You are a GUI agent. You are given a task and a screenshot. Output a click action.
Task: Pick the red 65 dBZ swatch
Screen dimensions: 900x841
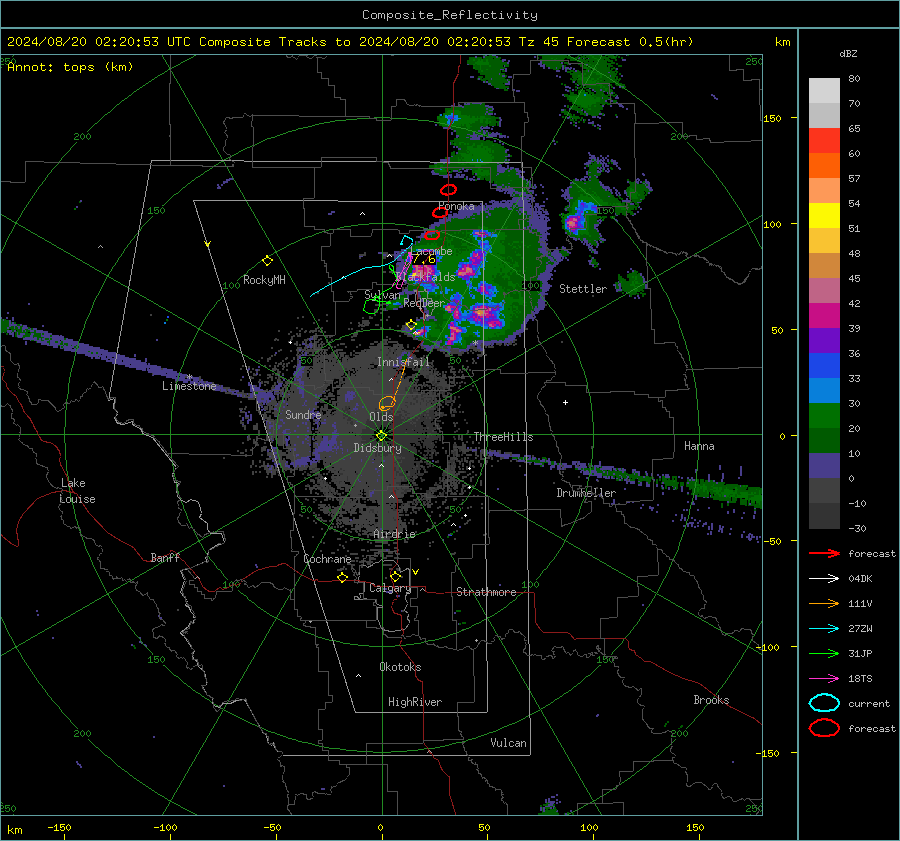(x=824, y=141)
